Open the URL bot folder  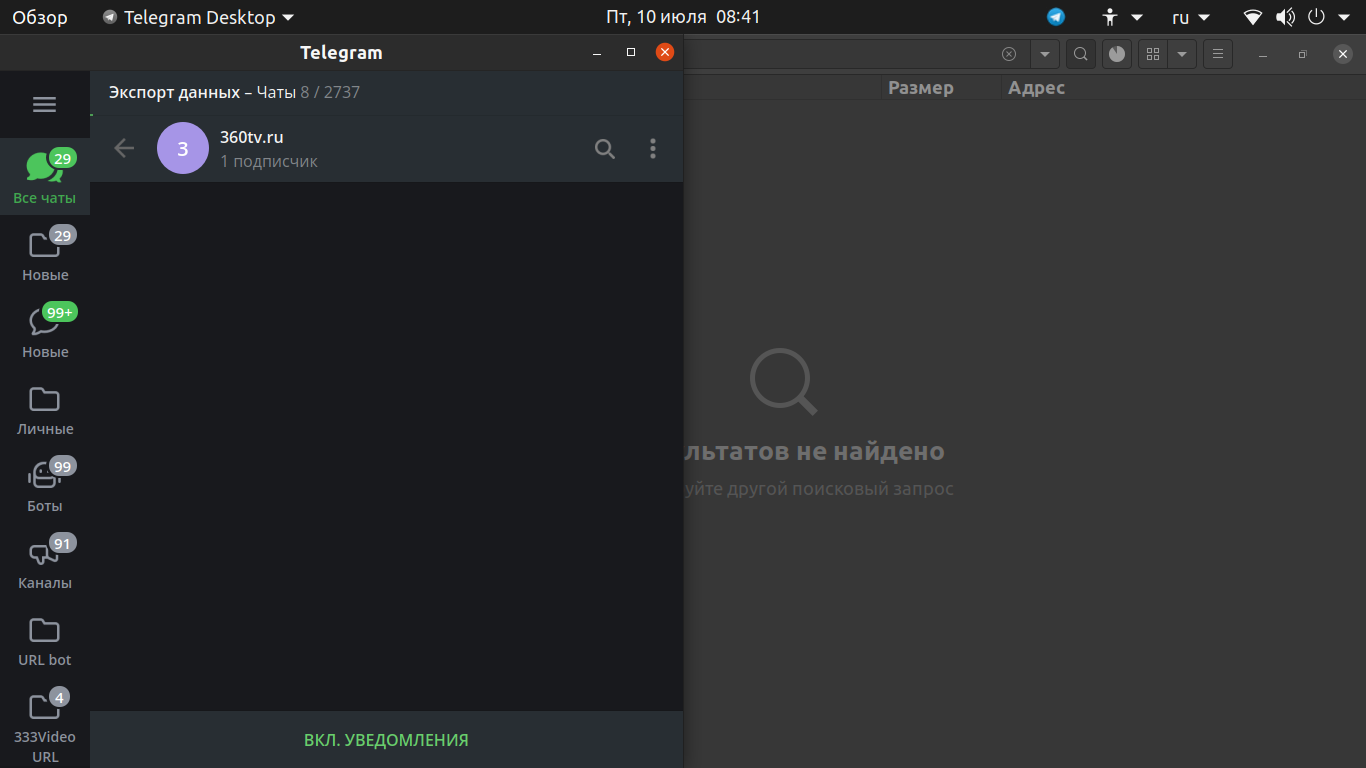[44, 639]
